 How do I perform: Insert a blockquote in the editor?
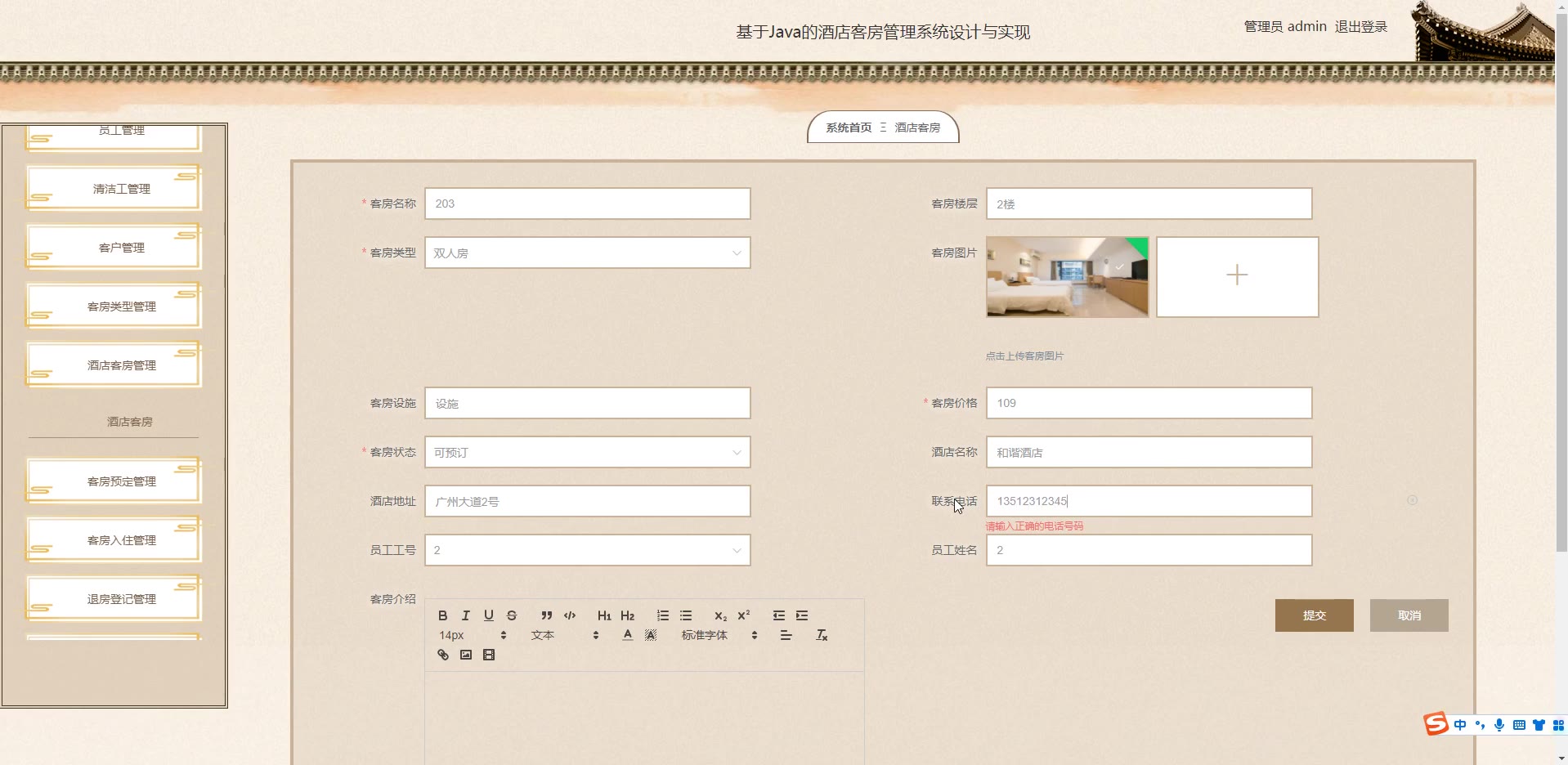(x=546, y=615)
